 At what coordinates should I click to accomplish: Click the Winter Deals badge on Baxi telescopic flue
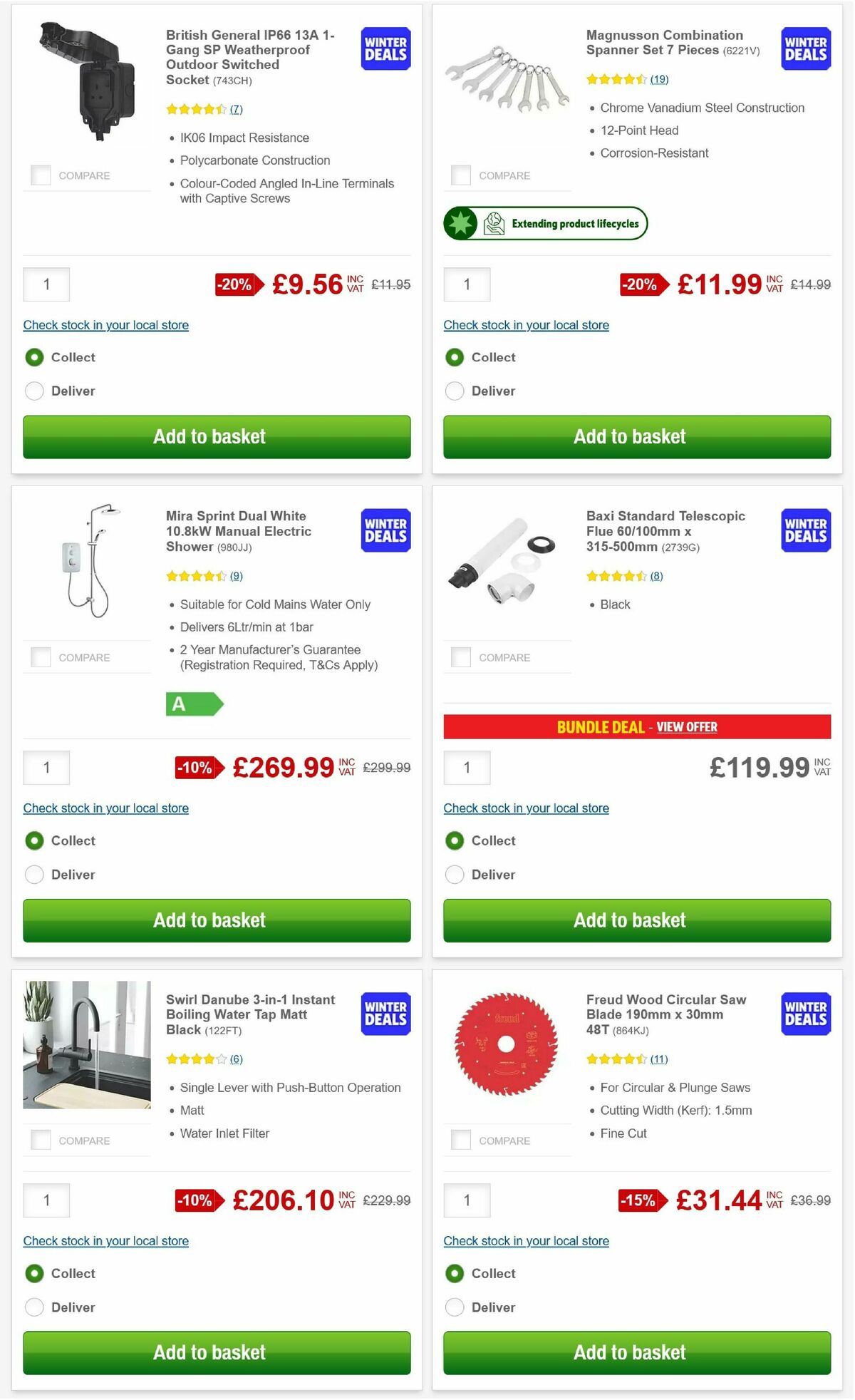click(x=804, y=530)
